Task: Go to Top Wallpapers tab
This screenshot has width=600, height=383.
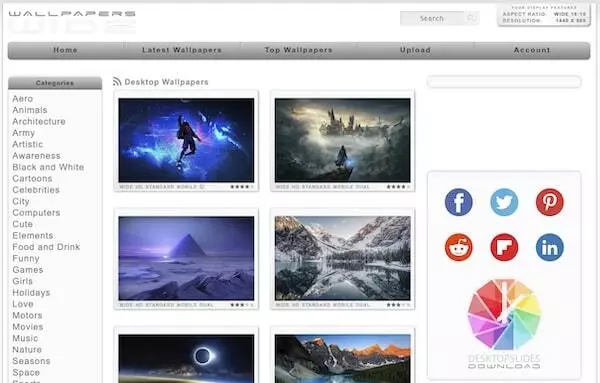Action: (298, 50)
